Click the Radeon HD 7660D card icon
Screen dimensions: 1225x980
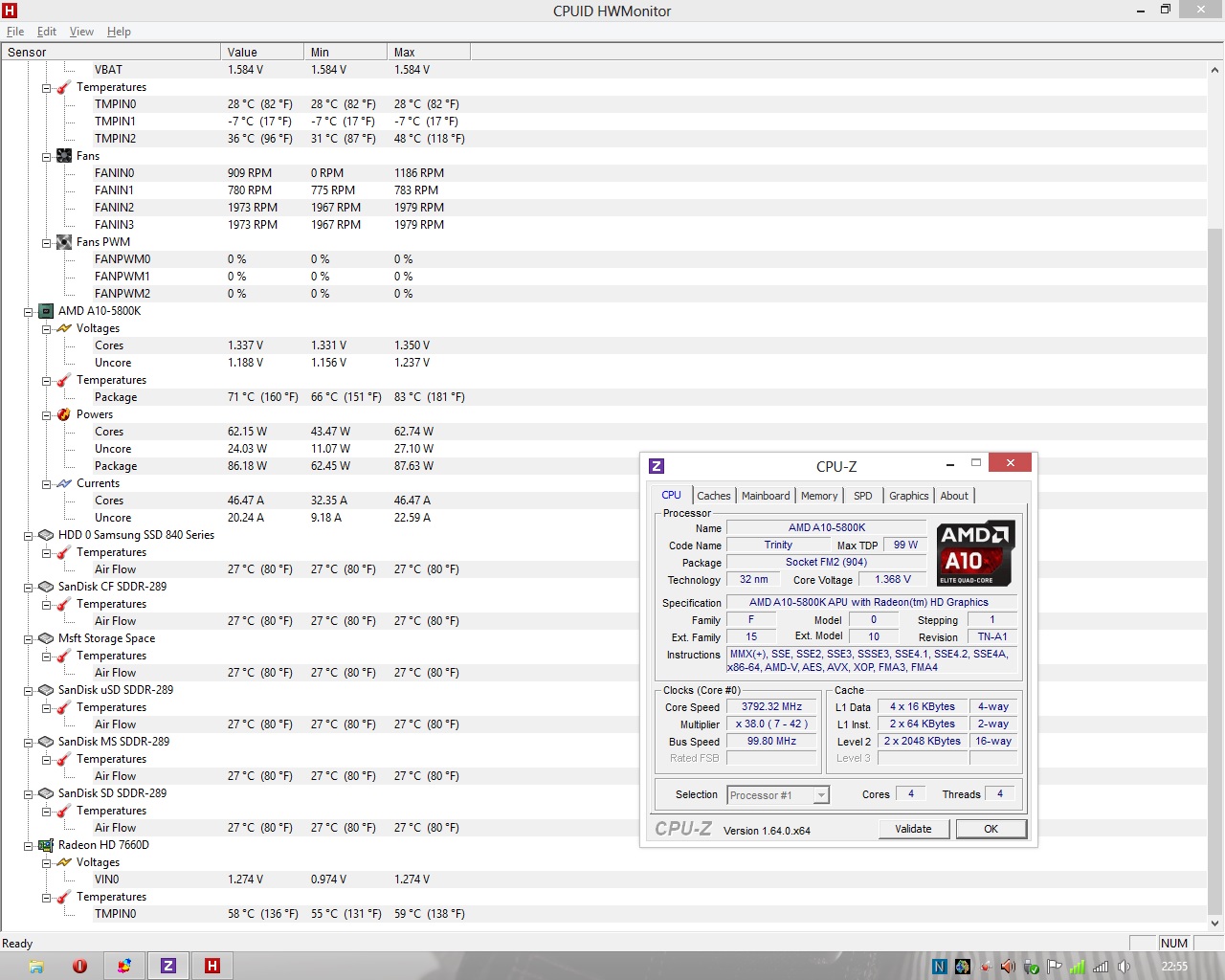[46, 845]
